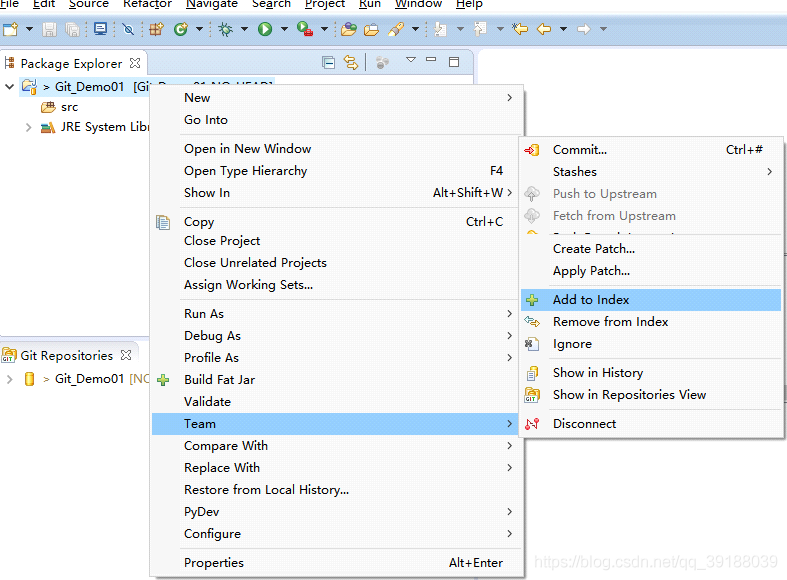Click the Back navigation arrow icon
The width and height of the screenshot is (787, 580).
pyautogui.click(x=544, y=29)
